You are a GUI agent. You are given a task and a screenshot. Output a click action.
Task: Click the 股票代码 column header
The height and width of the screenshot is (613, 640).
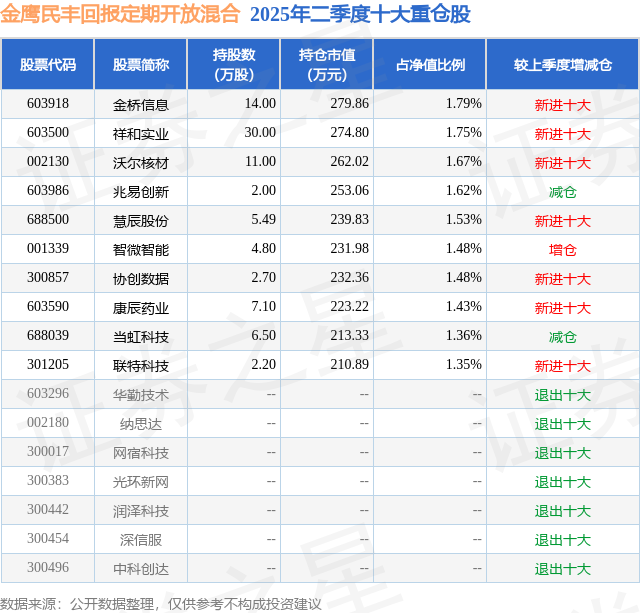pos(48,64)
